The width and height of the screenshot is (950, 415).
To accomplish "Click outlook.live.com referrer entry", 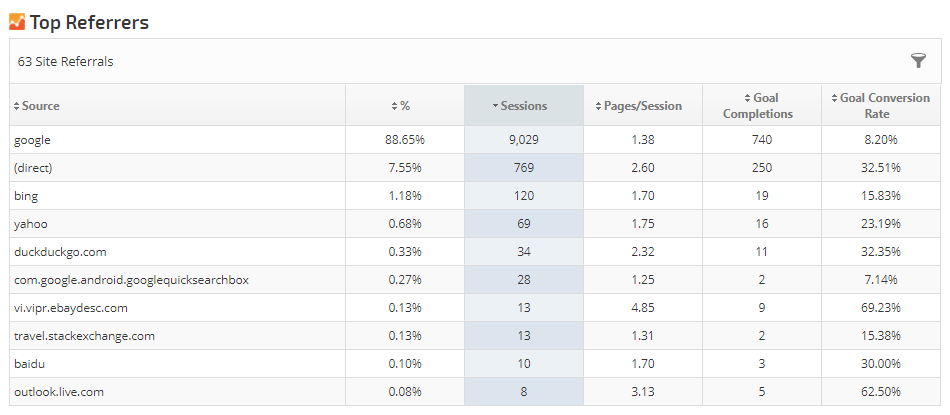I will coord(58,392).
